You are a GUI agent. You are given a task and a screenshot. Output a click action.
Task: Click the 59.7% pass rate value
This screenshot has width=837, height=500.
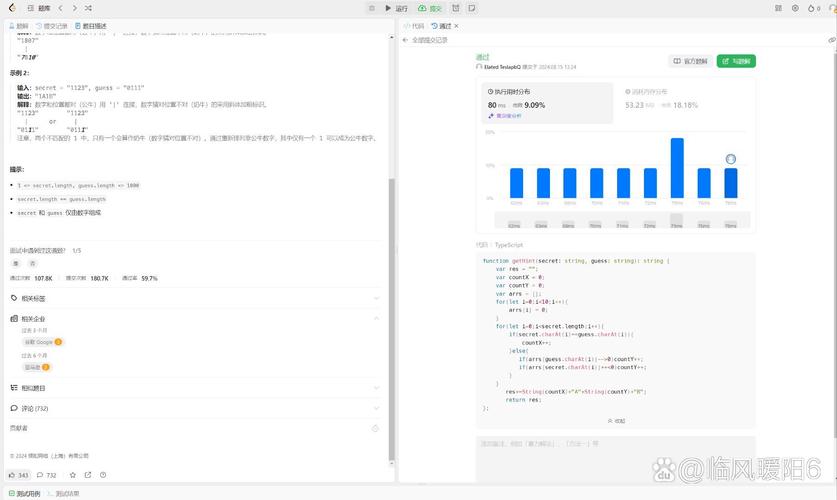[x=149, y=279]
